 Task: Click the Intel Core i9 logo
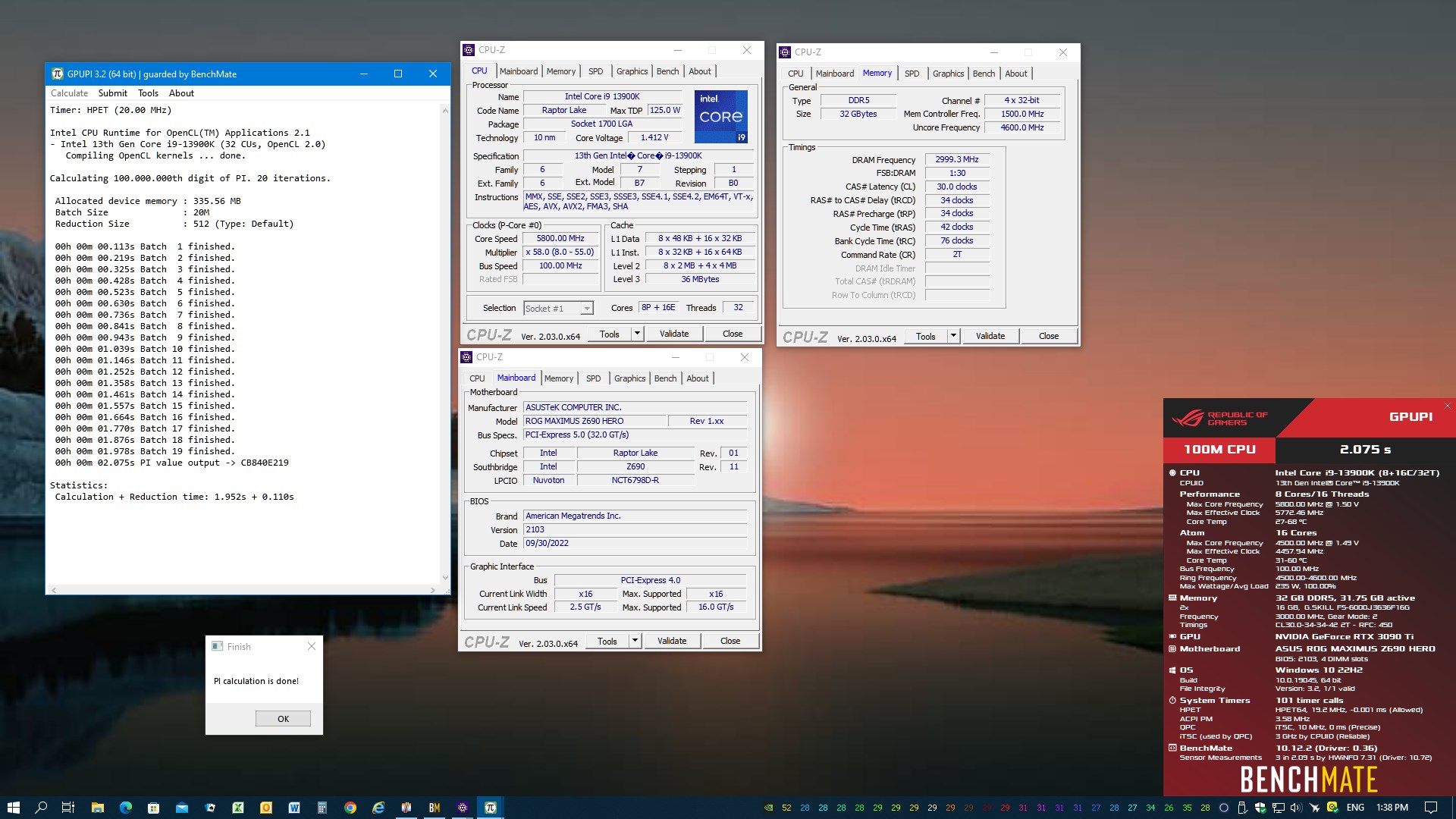[720, 116]
